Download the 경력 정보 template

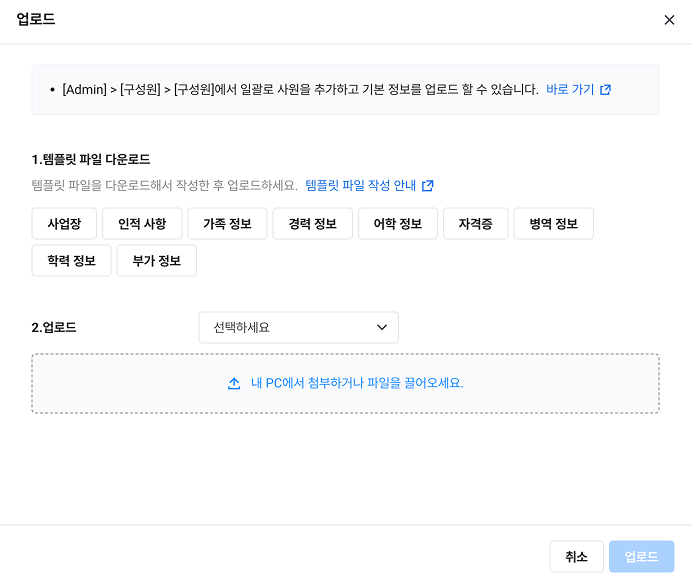pos(312,224)
